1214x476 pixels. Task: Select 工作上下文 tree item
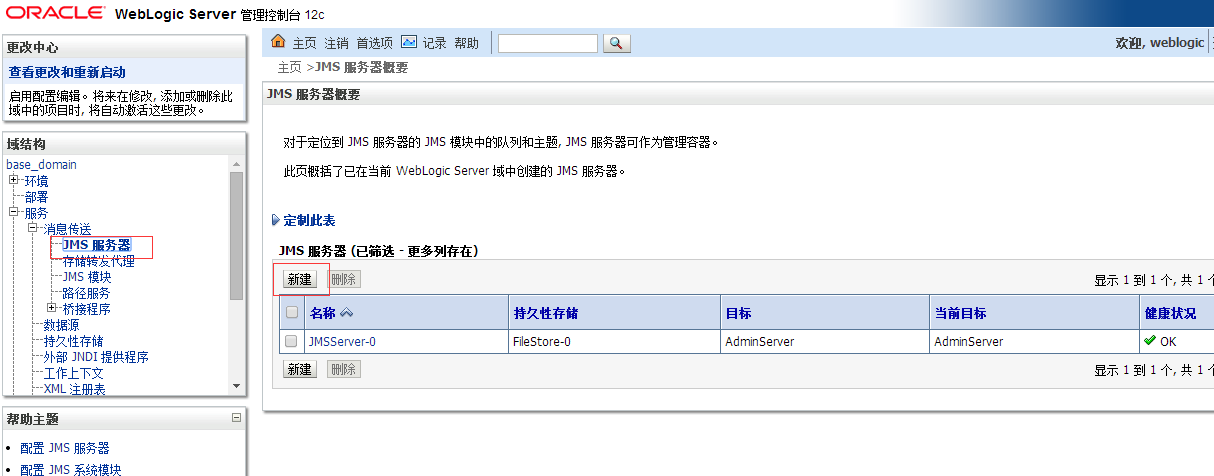coord(74,373)
